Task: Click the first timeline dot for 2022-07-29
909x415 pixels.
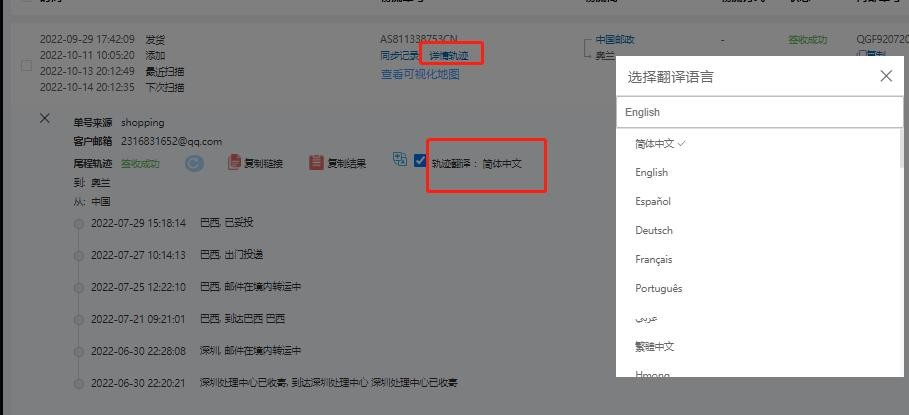Action: pyautogui.click(x=79, y=223)
